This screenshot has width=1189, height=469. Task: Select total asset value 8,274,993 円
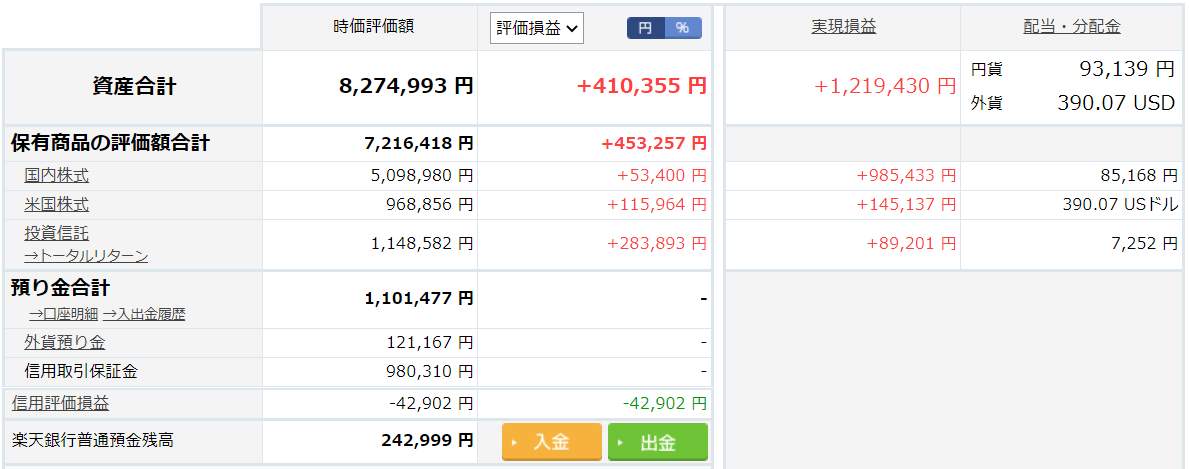tap(406, 86)
